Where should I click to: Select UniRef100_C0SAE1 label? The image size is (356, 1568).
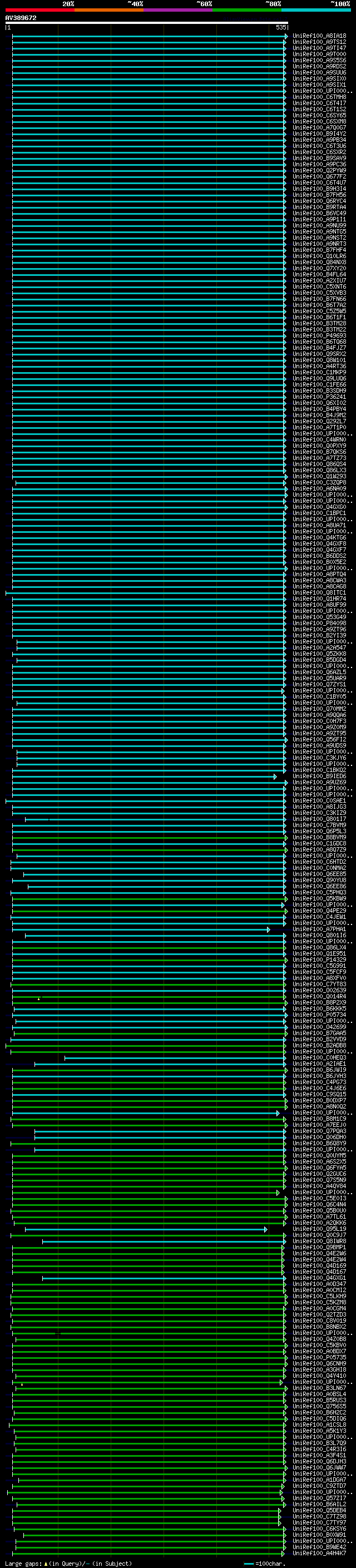click(319, 801)
